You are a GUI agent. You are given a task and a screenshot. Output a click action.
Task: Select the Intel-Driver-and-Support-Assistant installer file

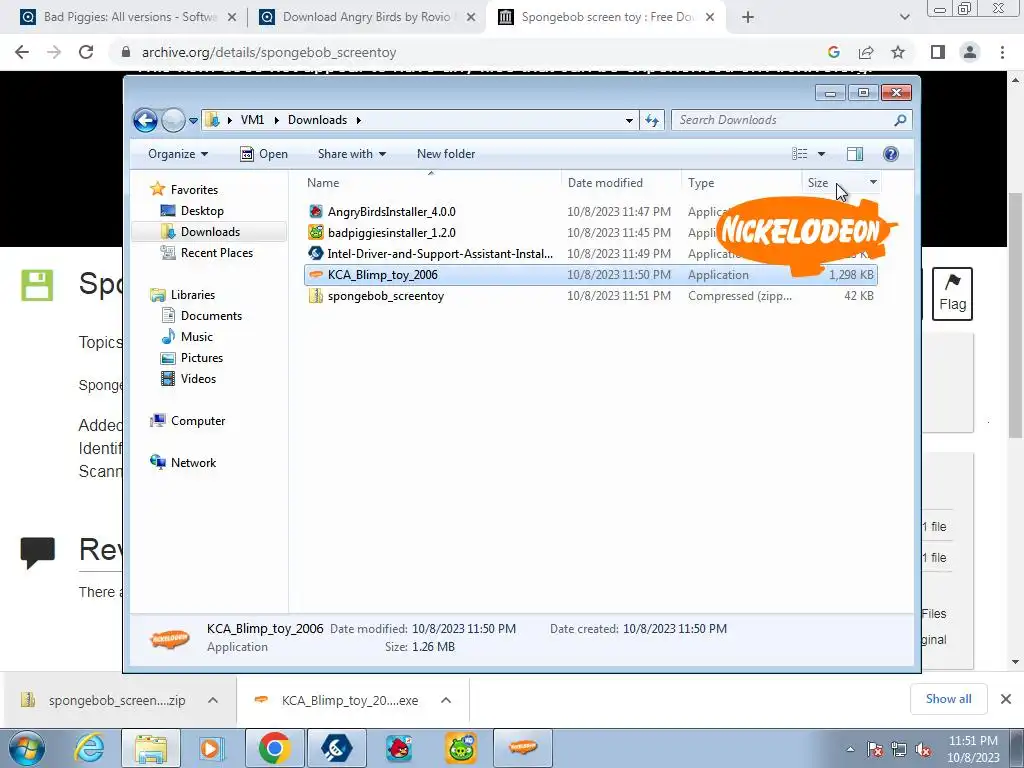pos(440,253)
